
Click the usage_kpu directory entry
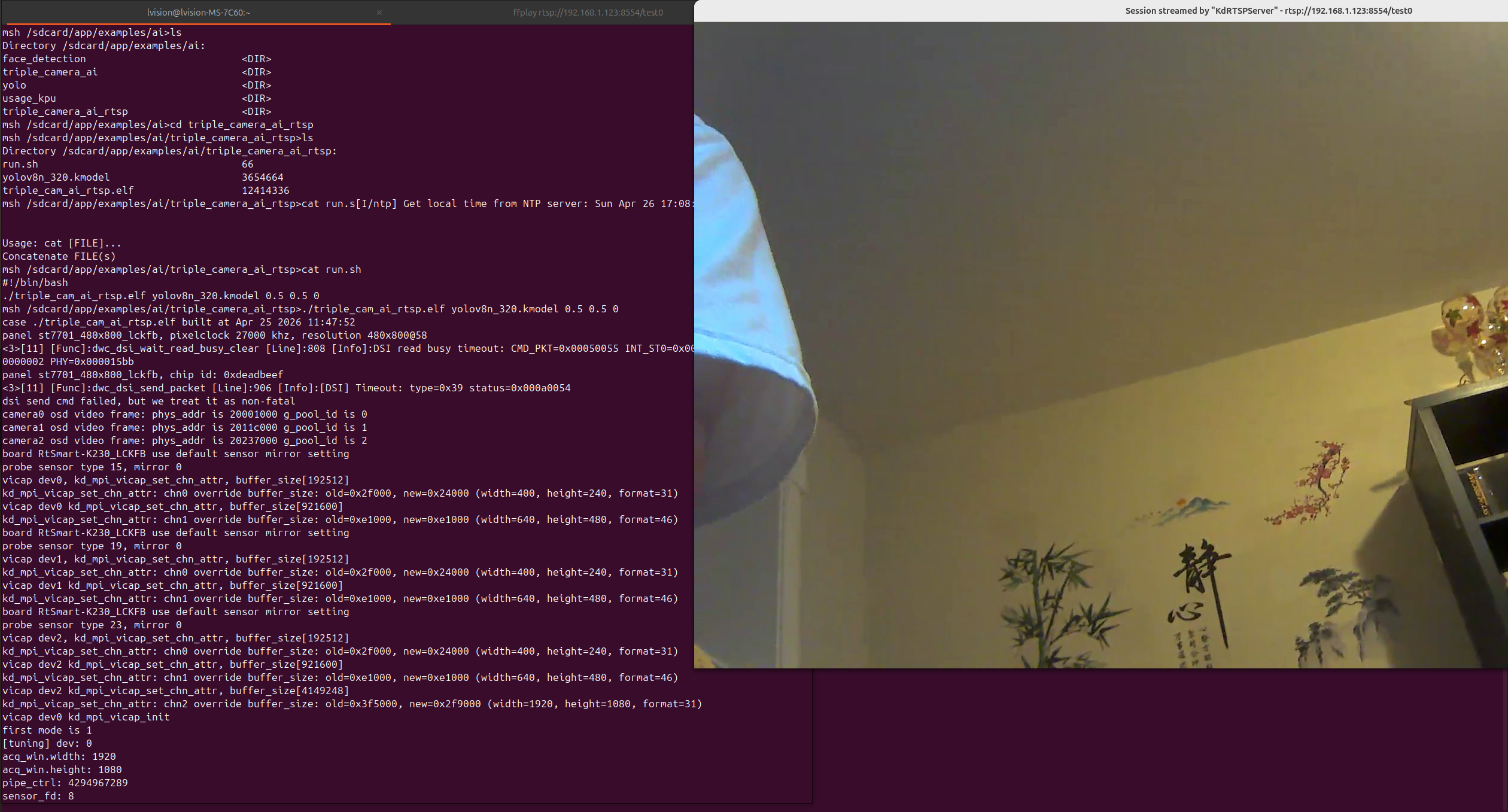pyautogui.click(x=29, y=98)
